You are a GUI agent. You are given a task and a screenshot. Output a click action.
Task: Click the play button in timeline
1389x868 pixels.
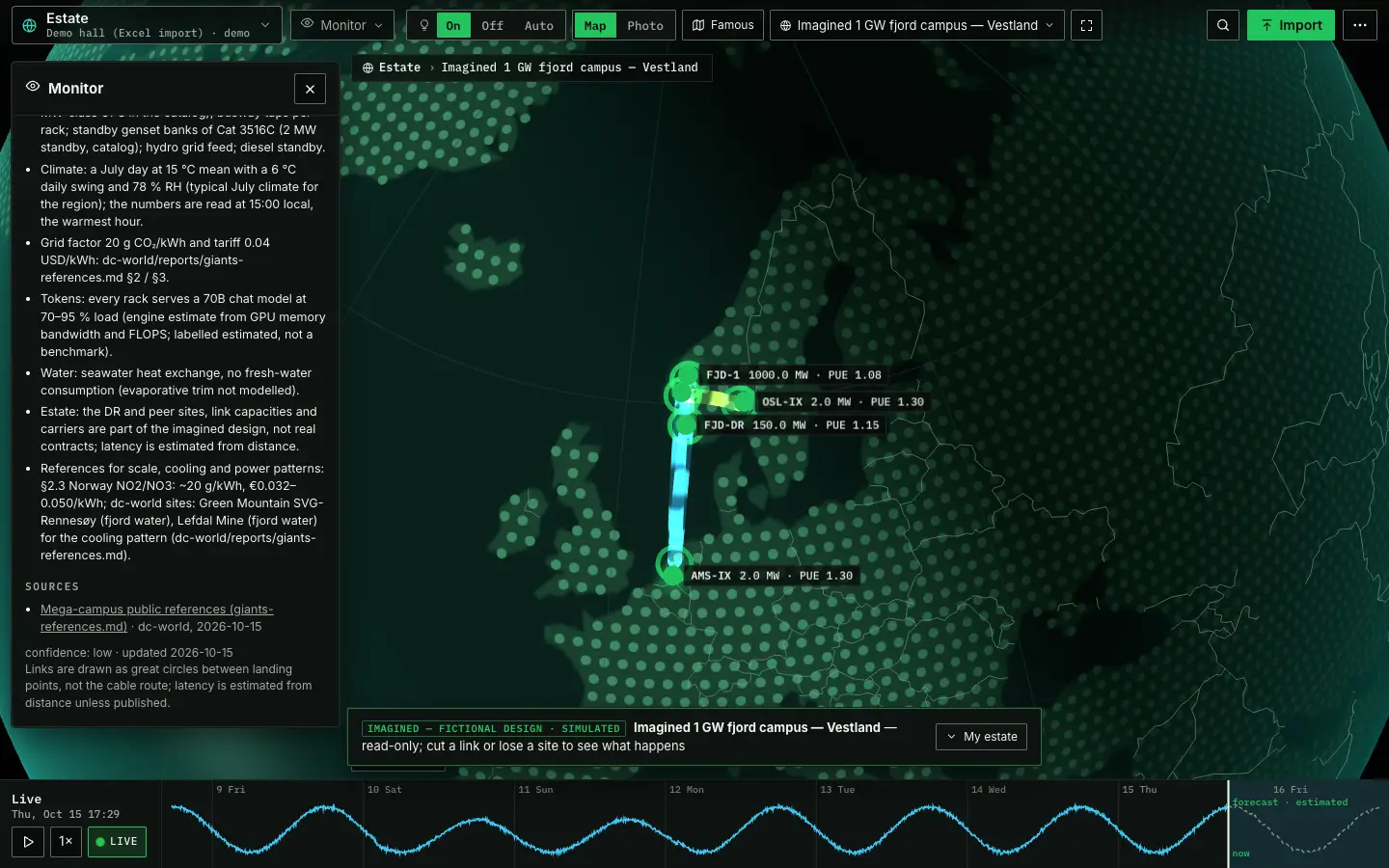click(x=28, y=841)
